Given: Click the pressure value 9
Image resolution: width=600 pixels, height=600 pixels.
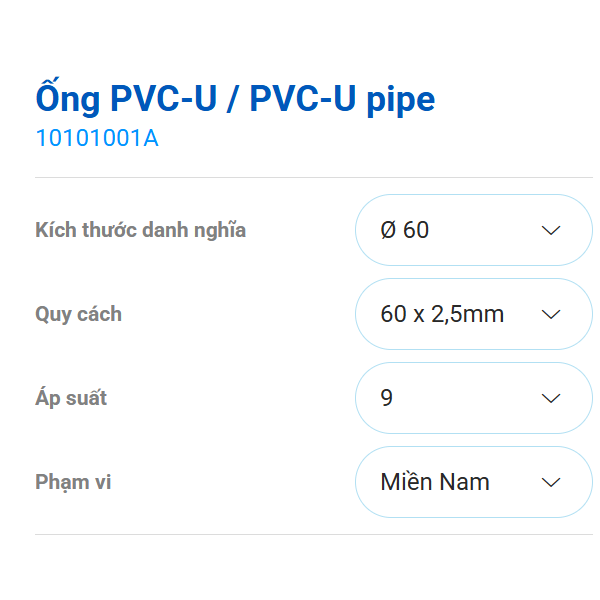Looking at the screenshot, I should pos(387,398).
